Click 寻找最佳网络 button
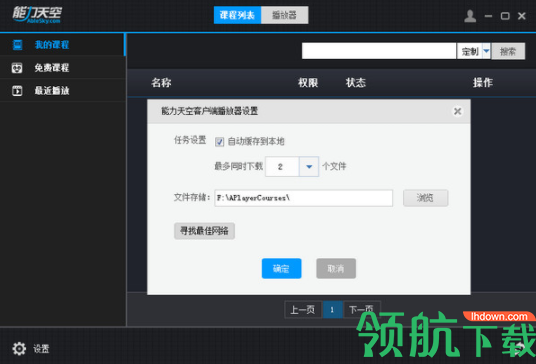Screen dimensions: 536x364 [204, 231]
